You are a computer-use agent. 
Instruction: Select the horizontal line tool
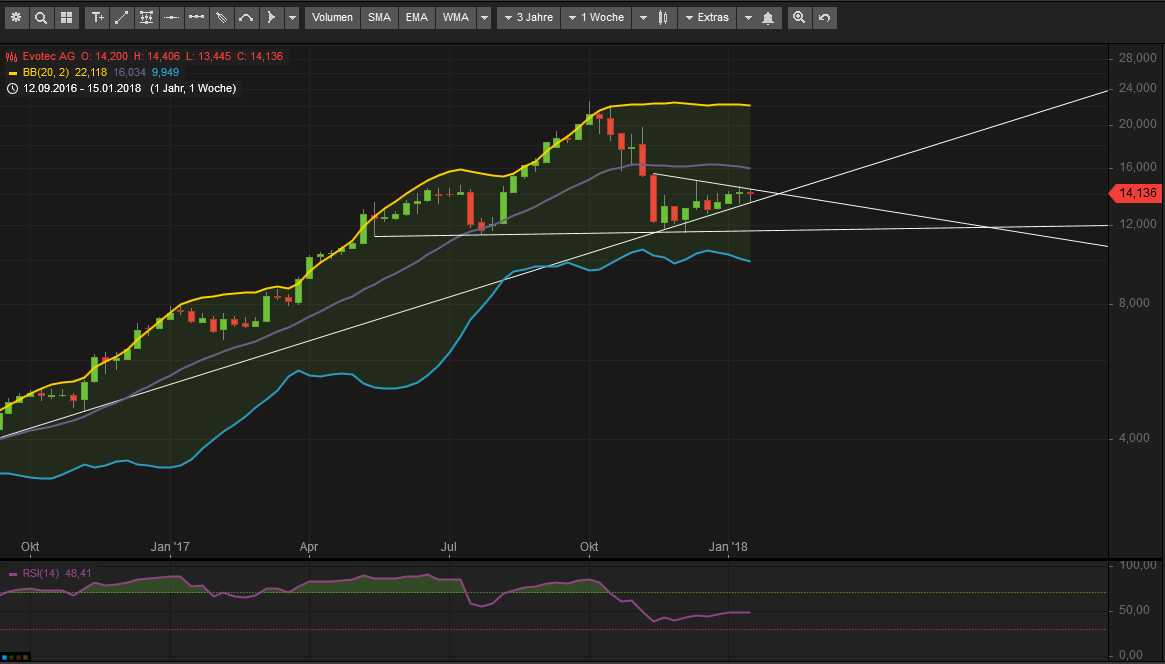172,17
